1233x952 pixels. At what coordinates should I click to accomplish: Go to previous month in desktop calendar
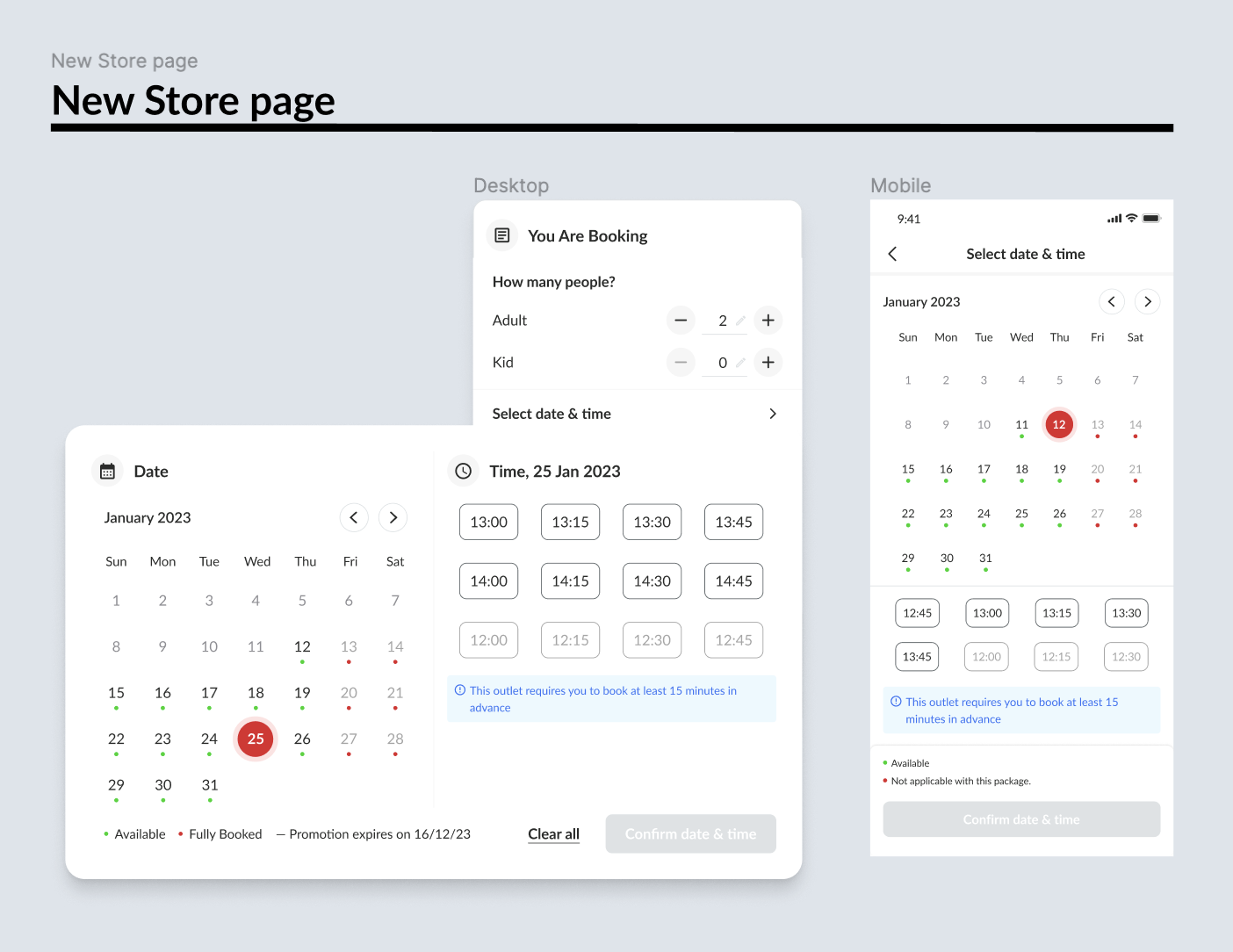354,518
